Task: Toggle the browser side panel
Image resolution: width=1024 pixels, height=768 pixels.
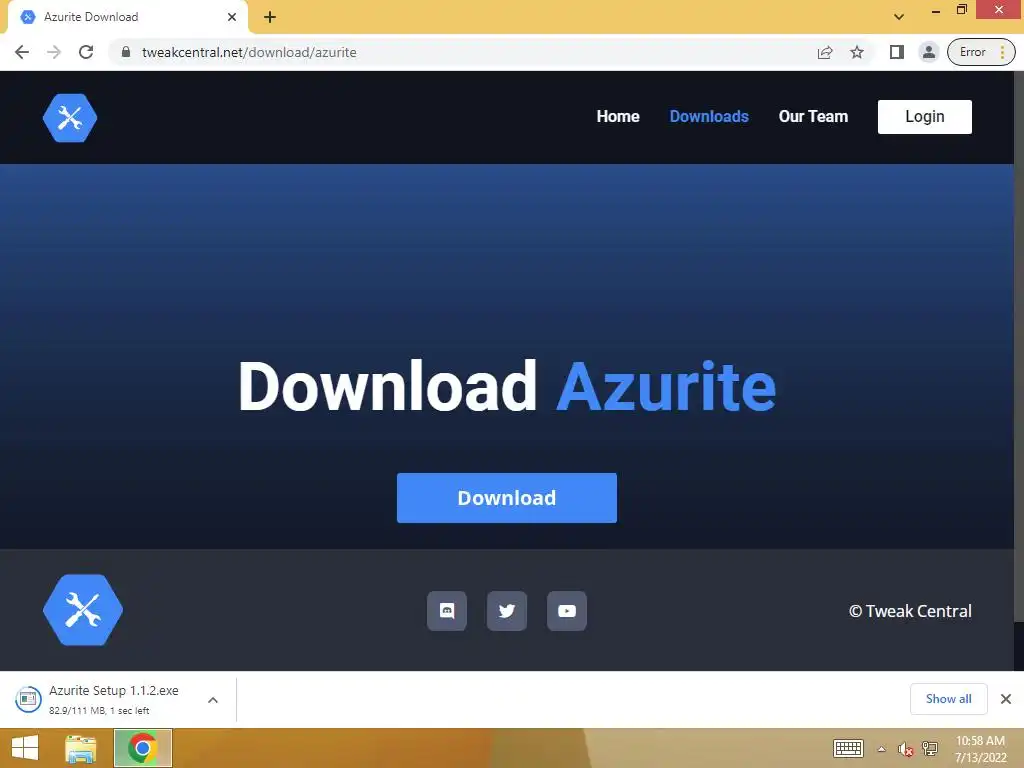Action: [897, 52]
